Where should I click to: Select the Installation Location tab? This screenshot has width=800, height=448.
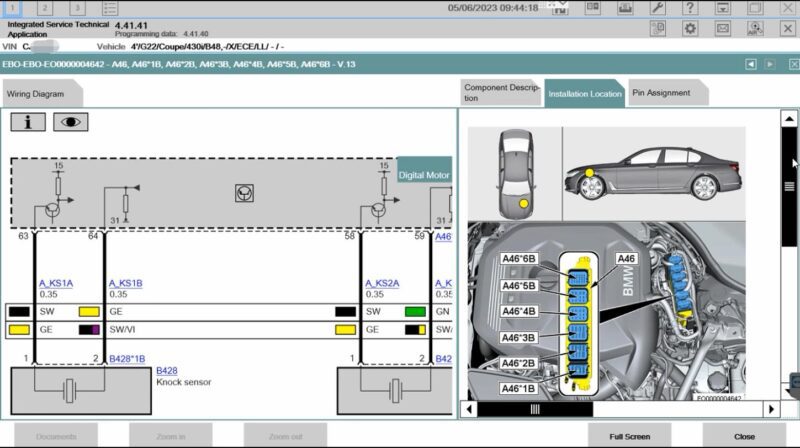pos(585,94)
